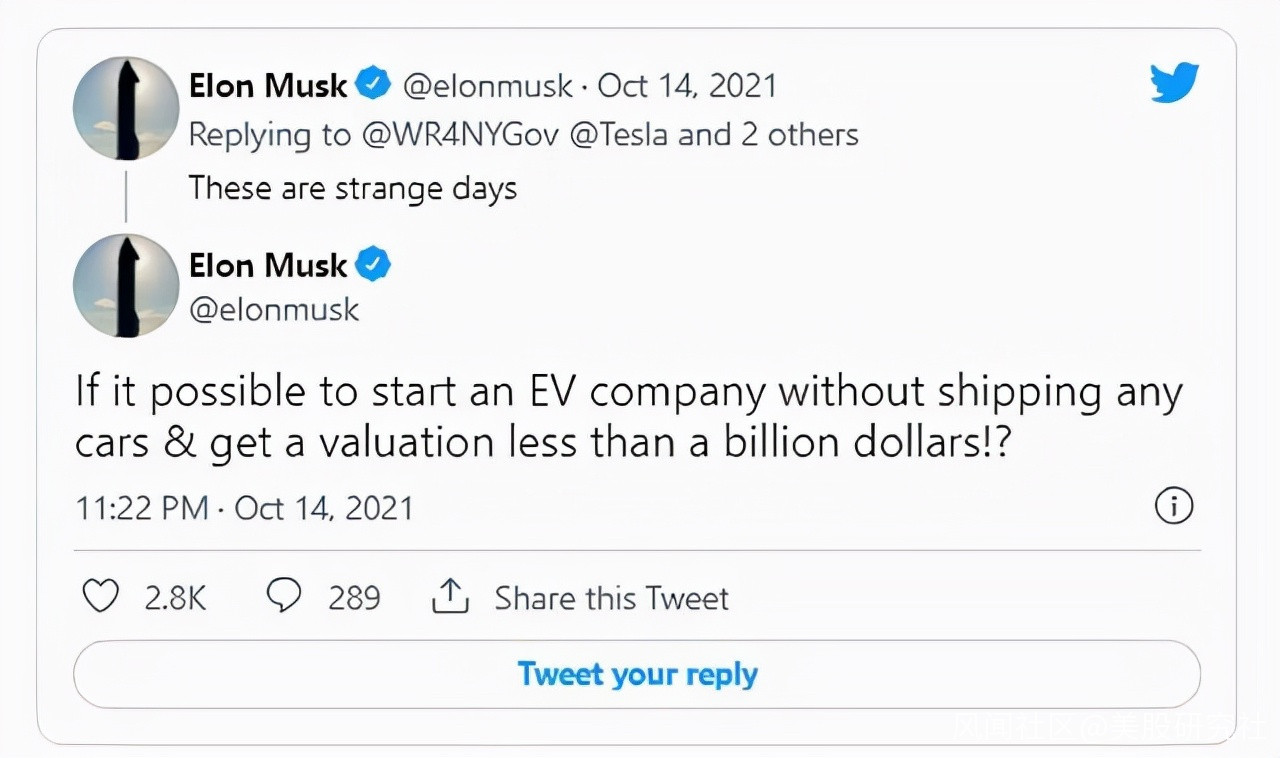Click the verified badge in the main tweet
The height and width of the screenshot is (758, 1280).
tap(374, 265)
